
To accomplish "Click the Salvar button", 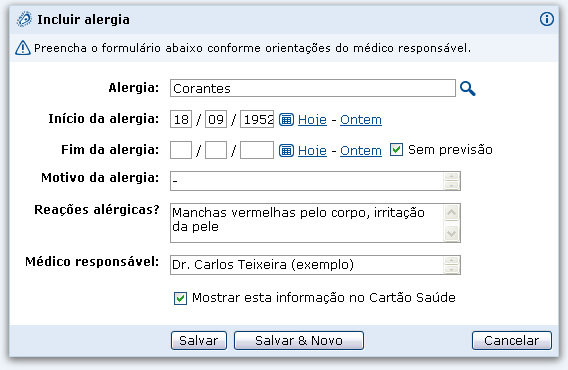I will point(199,341).
